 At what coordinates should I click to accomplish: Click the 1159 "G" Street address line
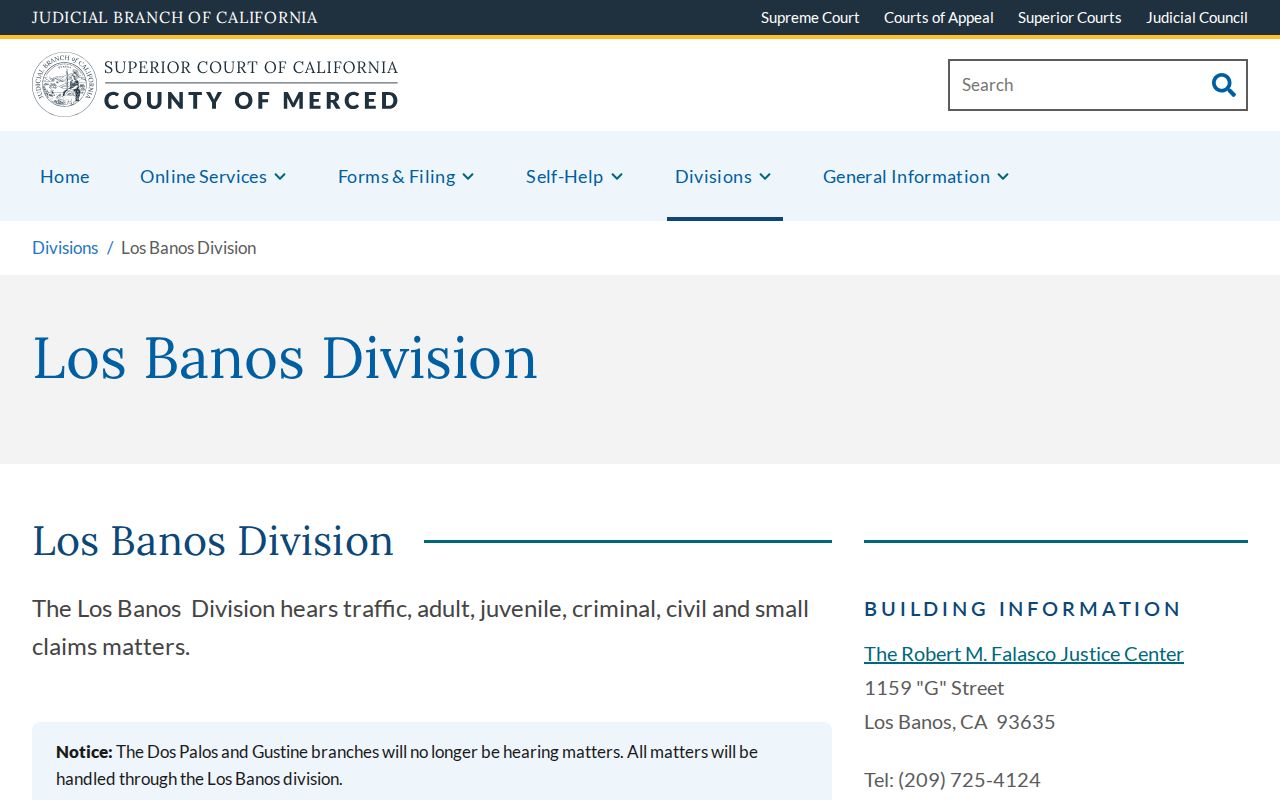coord(934,688)
